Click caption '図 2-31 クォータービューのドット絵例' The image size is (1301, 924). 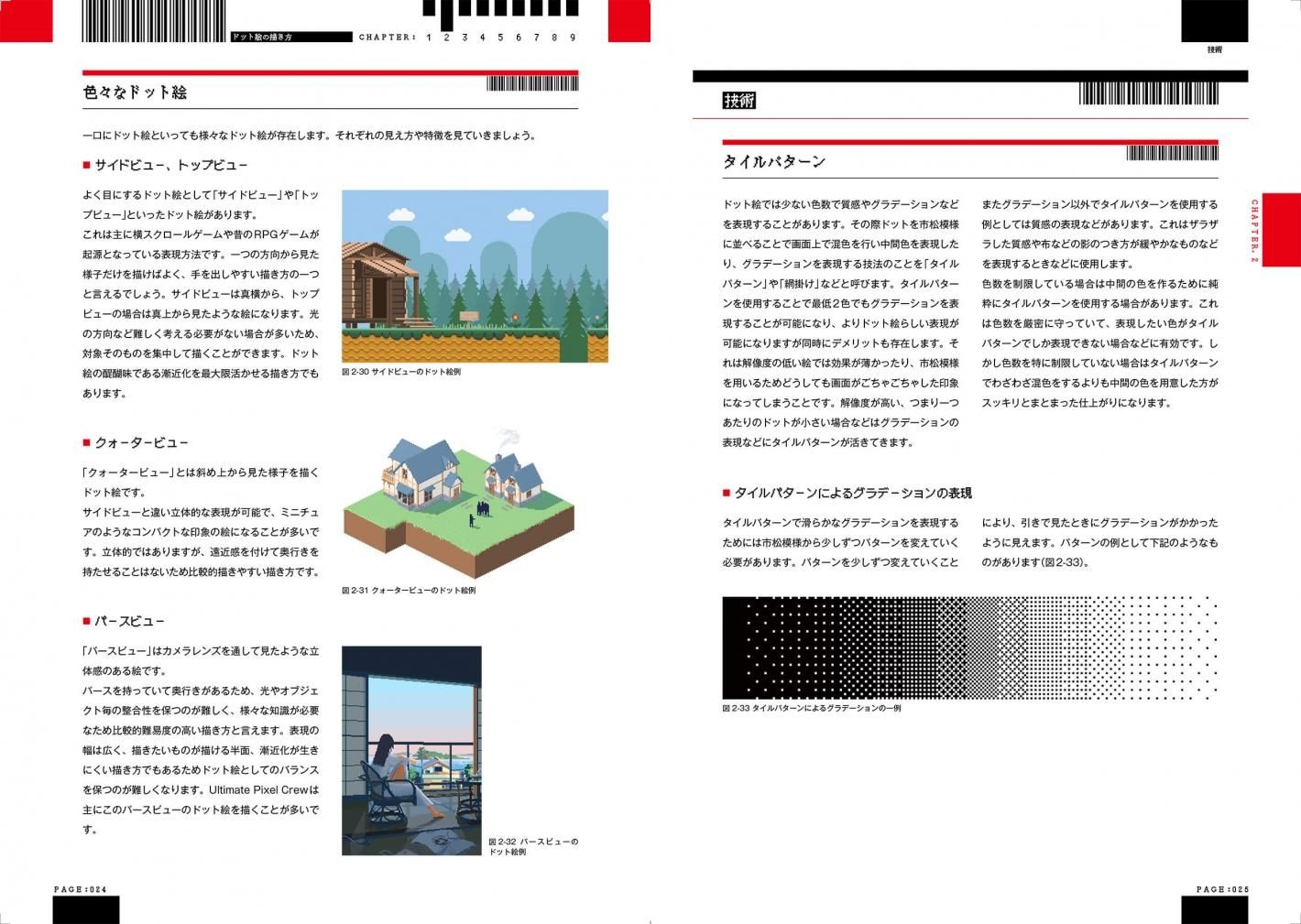(x=409, y=591)
